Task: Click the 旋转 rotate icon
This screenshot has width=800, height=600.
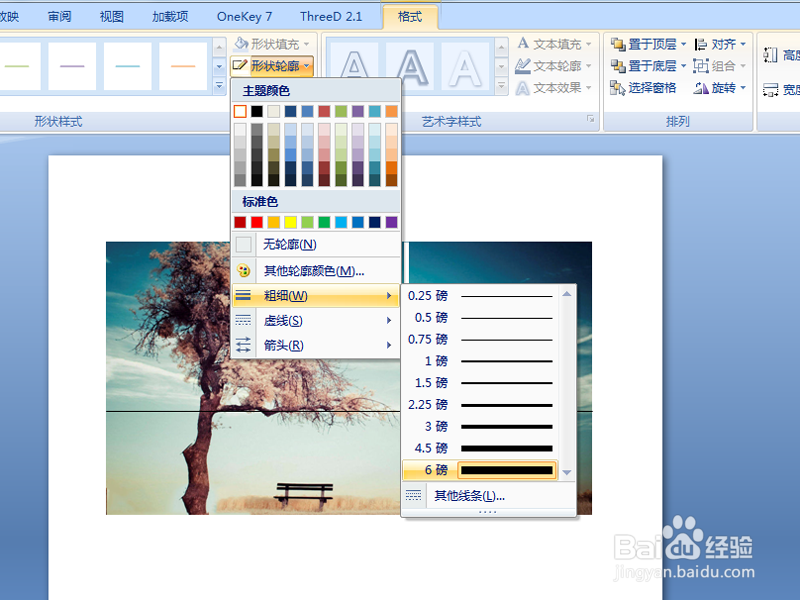Action: (701, 88)
